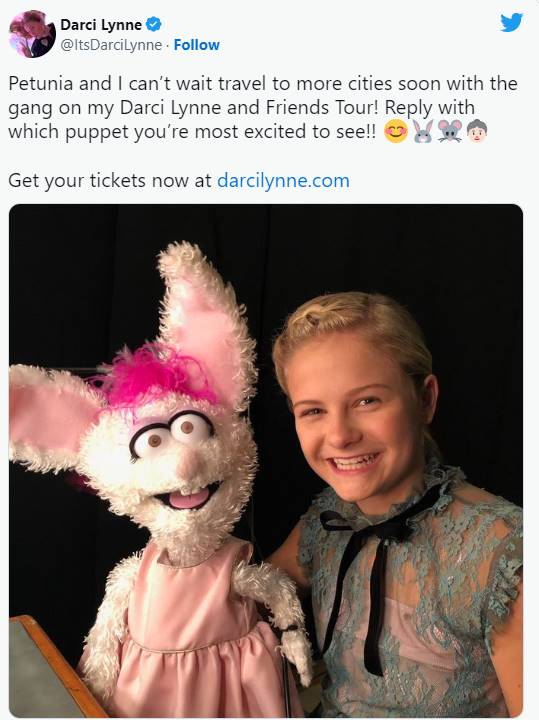Viewport: 539px width, 720px height.
Task: Click the mouse emoji in the tweet
Action: [x=450, y=131]
